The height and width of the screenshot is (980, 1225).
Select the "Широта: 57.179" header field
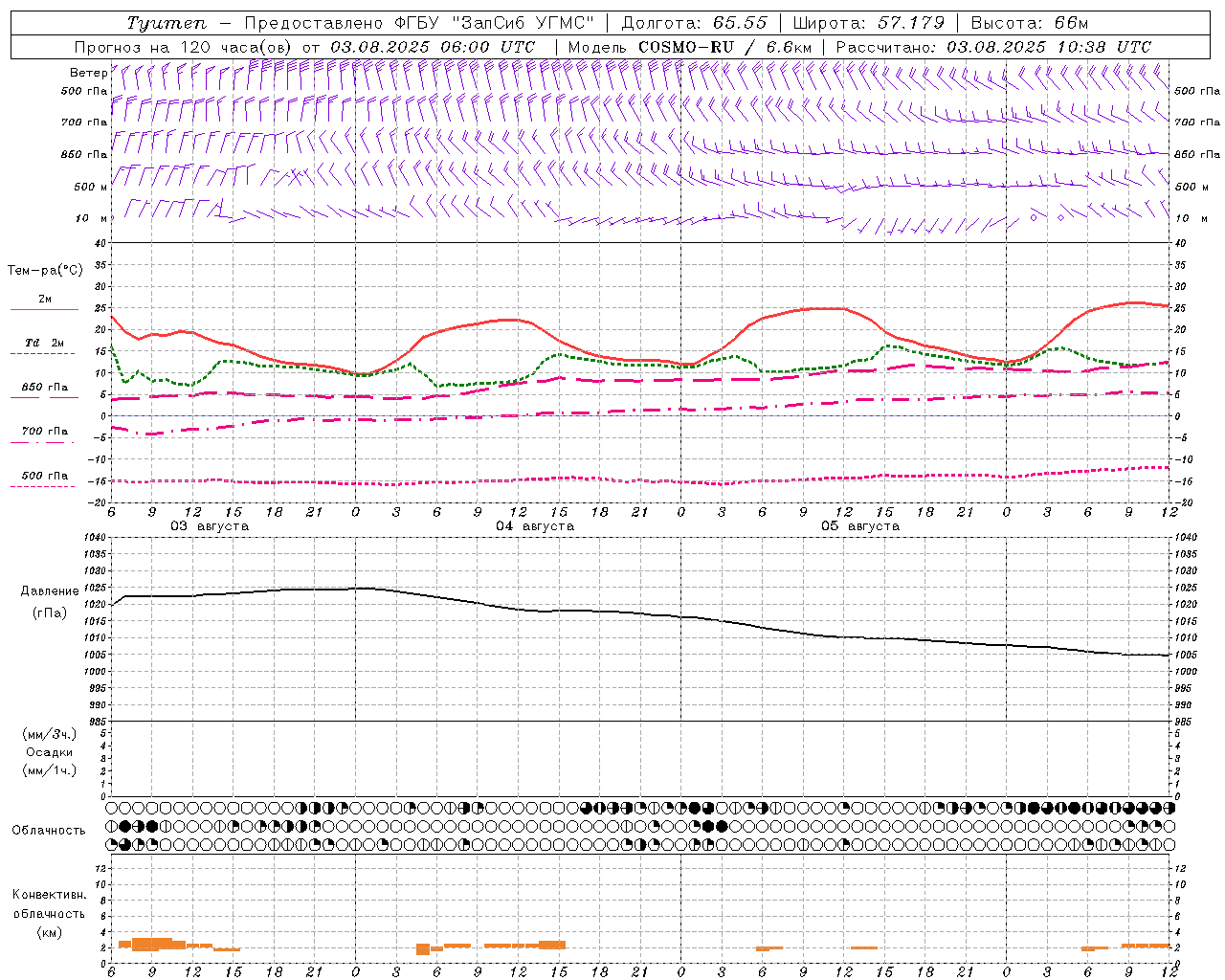pyautogui.click(x=869, y=23)
